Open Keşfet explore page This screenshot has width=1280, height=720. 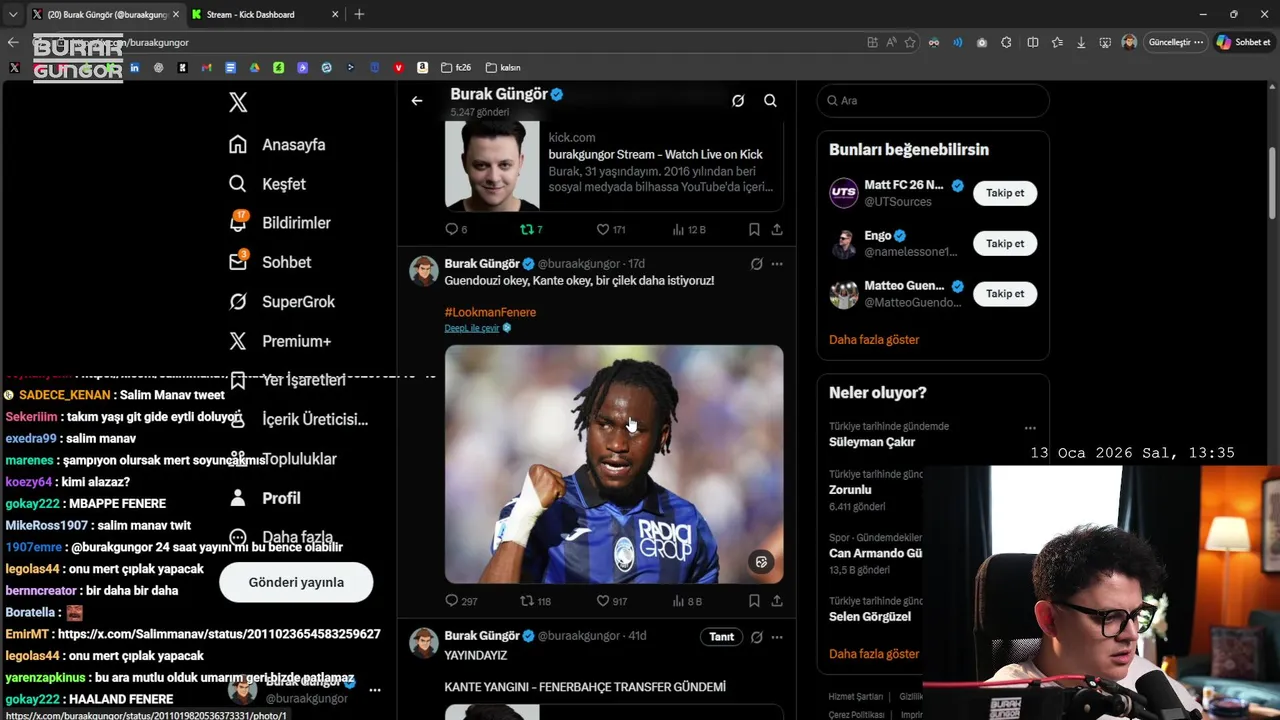[267, 184]
